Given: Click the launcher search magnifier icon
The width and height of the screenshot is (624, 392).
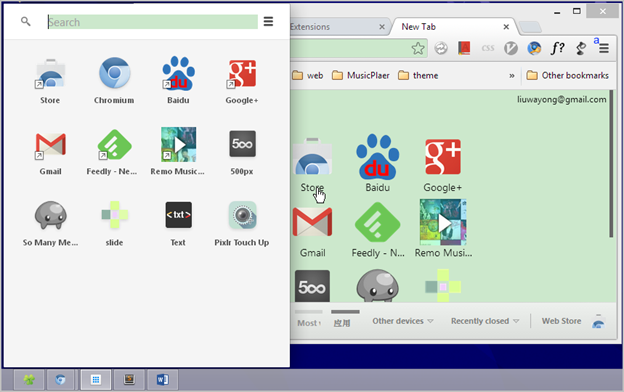Looking at the screenshot, I should 25,21.
